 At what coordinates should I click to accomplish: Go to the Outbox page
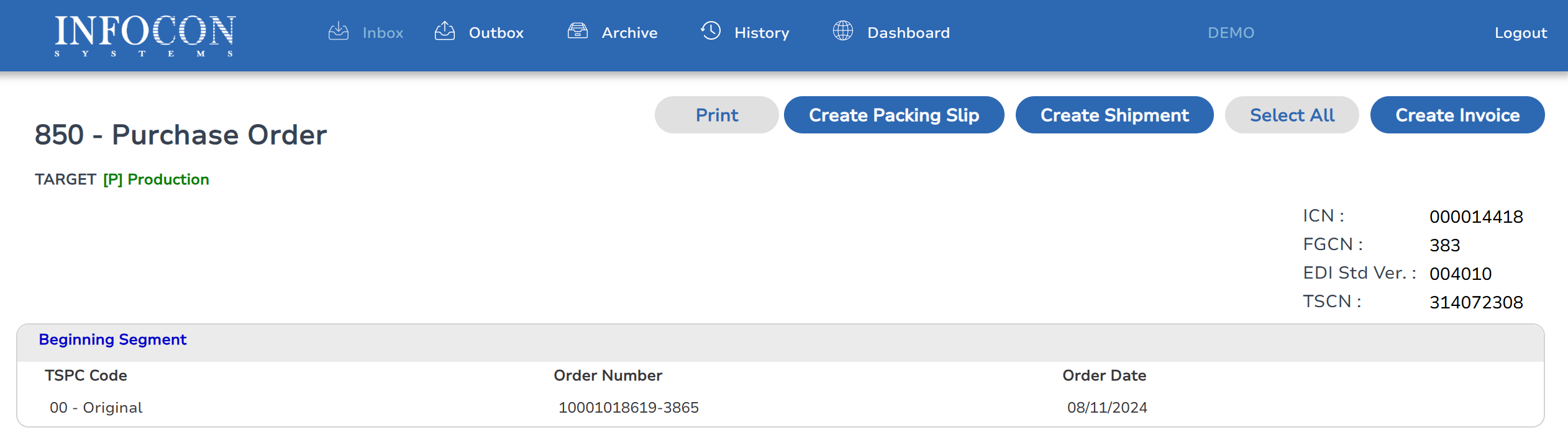tap(496, 33)
